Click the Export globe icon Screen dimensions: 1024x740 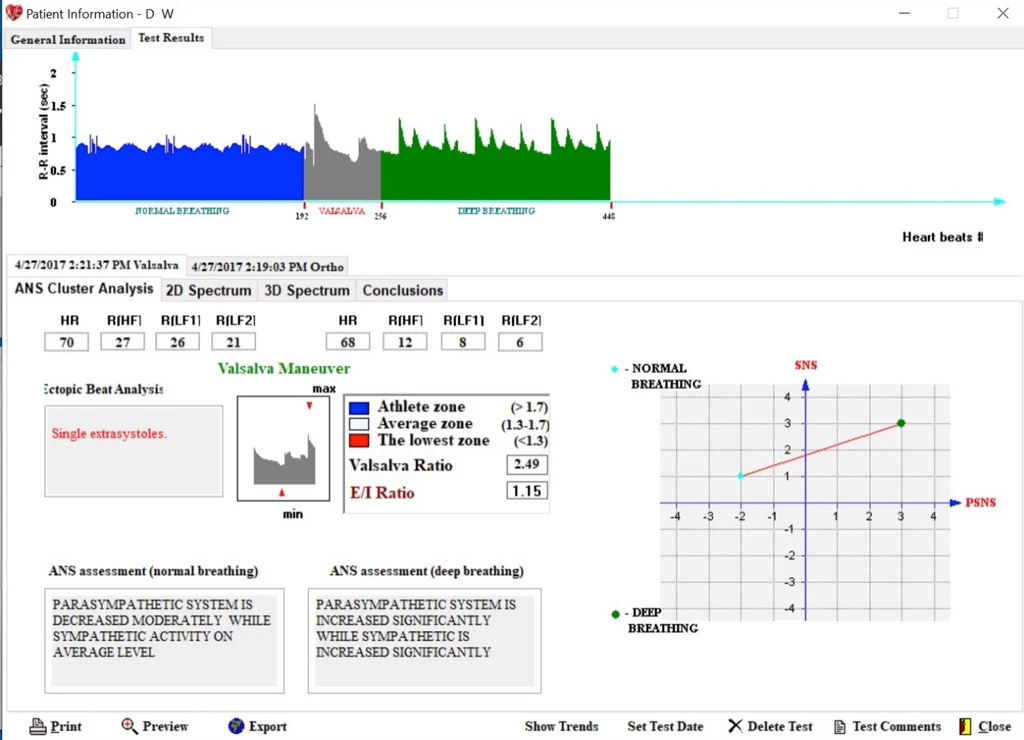pos(236,726)
